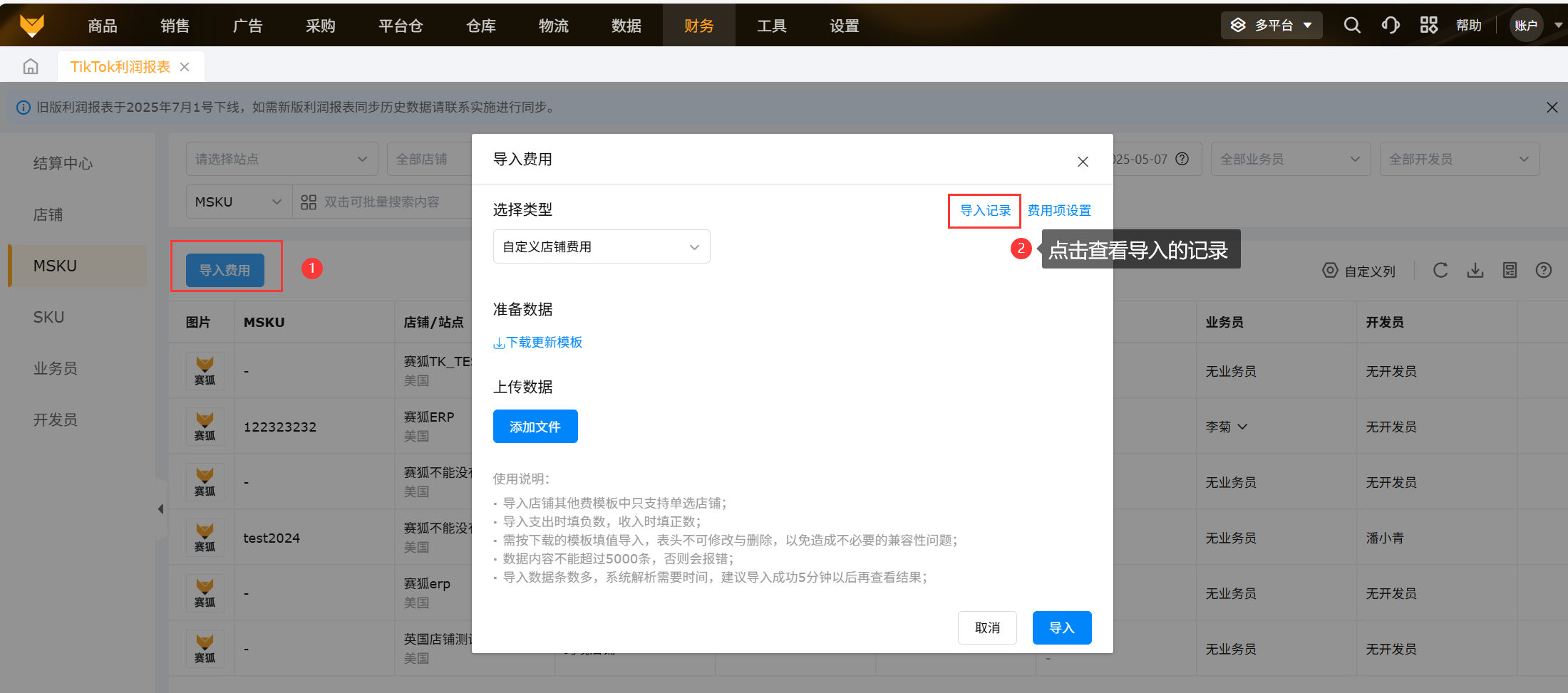Open the 销售 menu
The image size is (1568, 693).
[175, 26]
